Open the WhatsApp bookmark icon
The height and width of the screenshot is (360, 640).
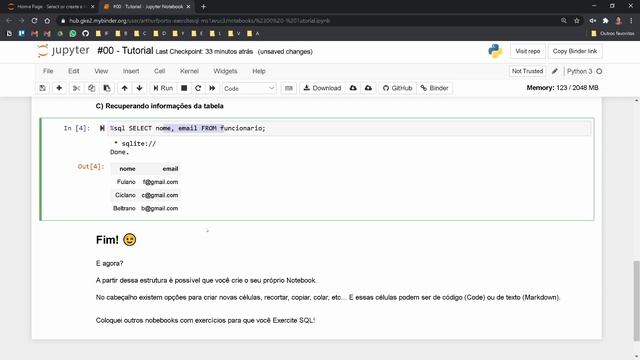(73, 33)
